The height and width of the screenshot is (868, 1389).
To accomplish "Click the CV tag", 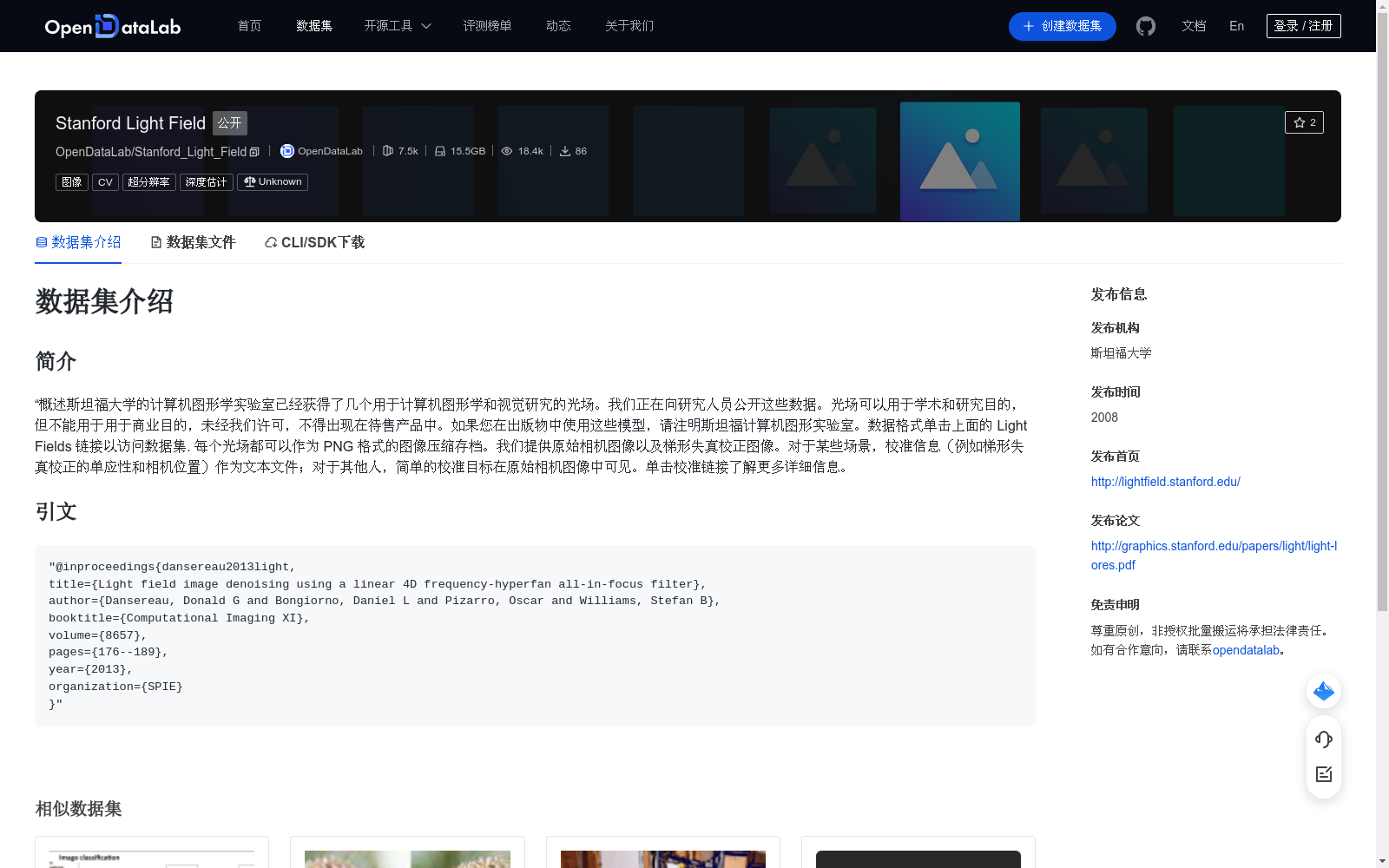I will [x=105, y=182].
